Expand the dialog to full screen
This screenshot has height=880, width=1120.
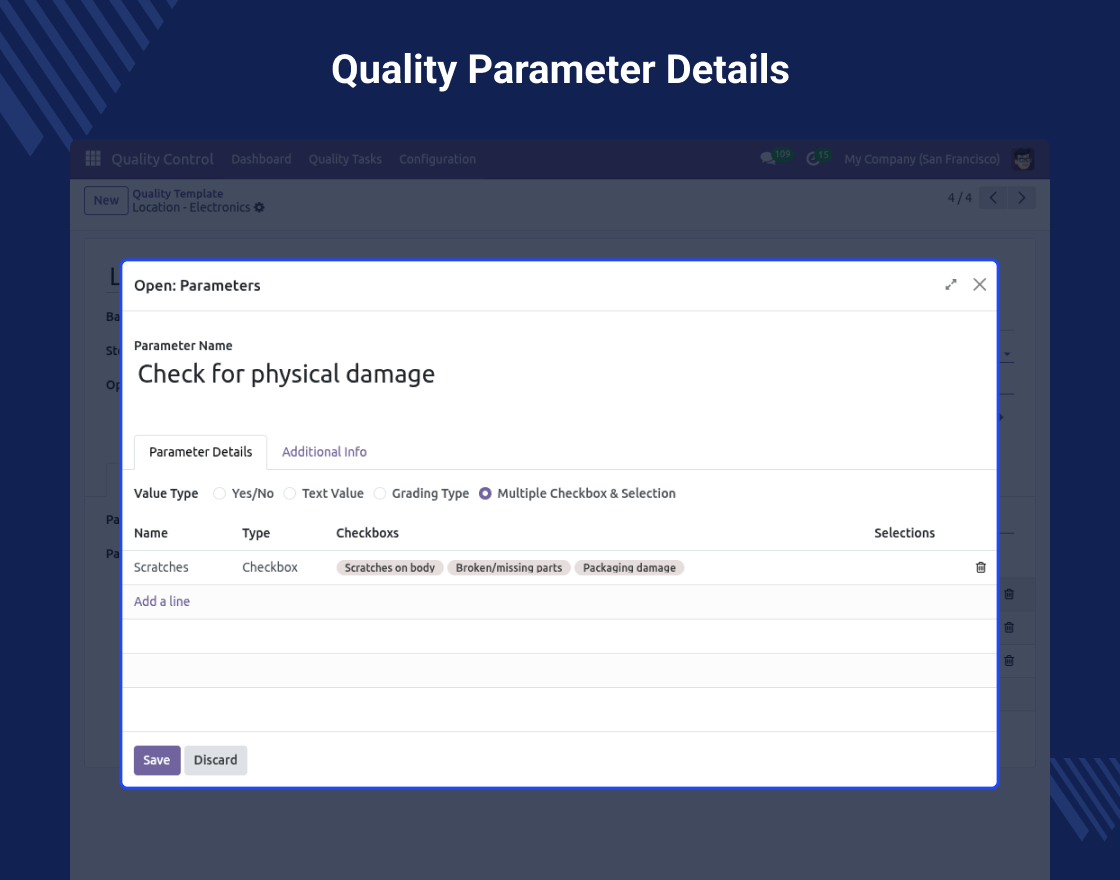pos(951,285)
